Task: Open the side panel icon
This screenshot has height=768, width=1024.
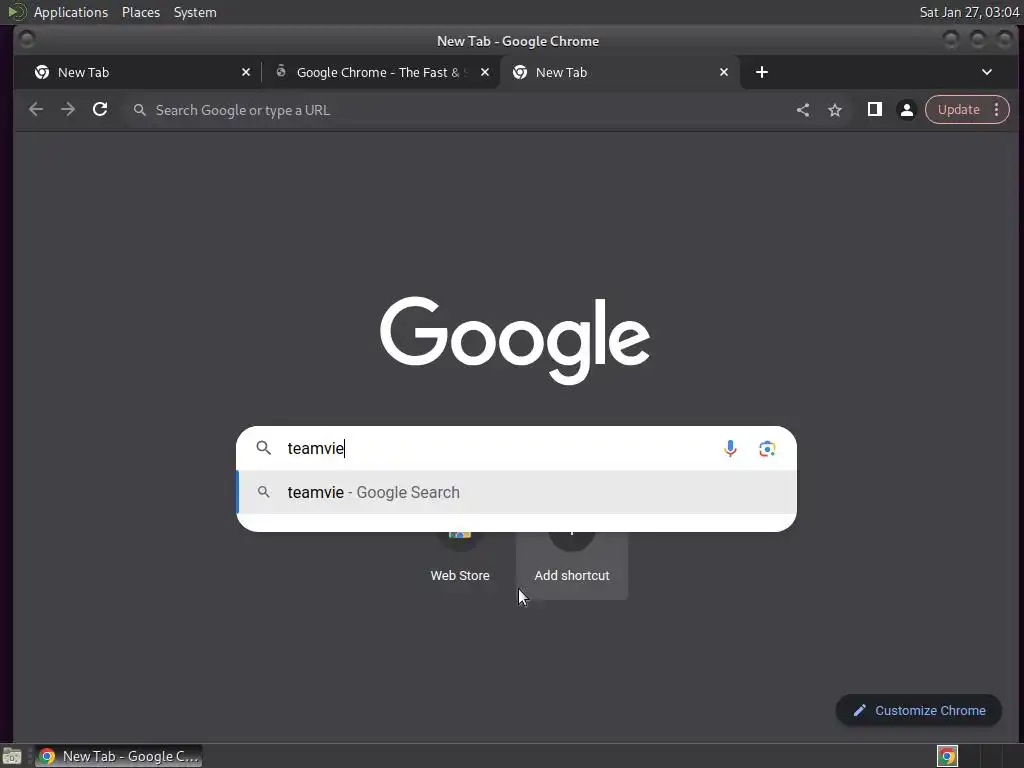Action: (x=874, y=110)
